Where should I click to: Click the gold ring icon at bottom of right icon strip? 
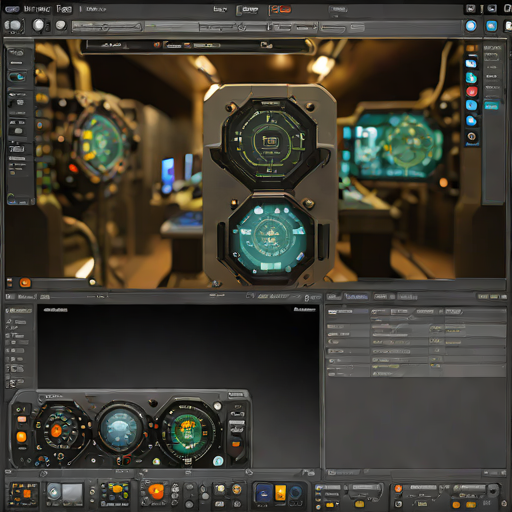click(471, 136)
